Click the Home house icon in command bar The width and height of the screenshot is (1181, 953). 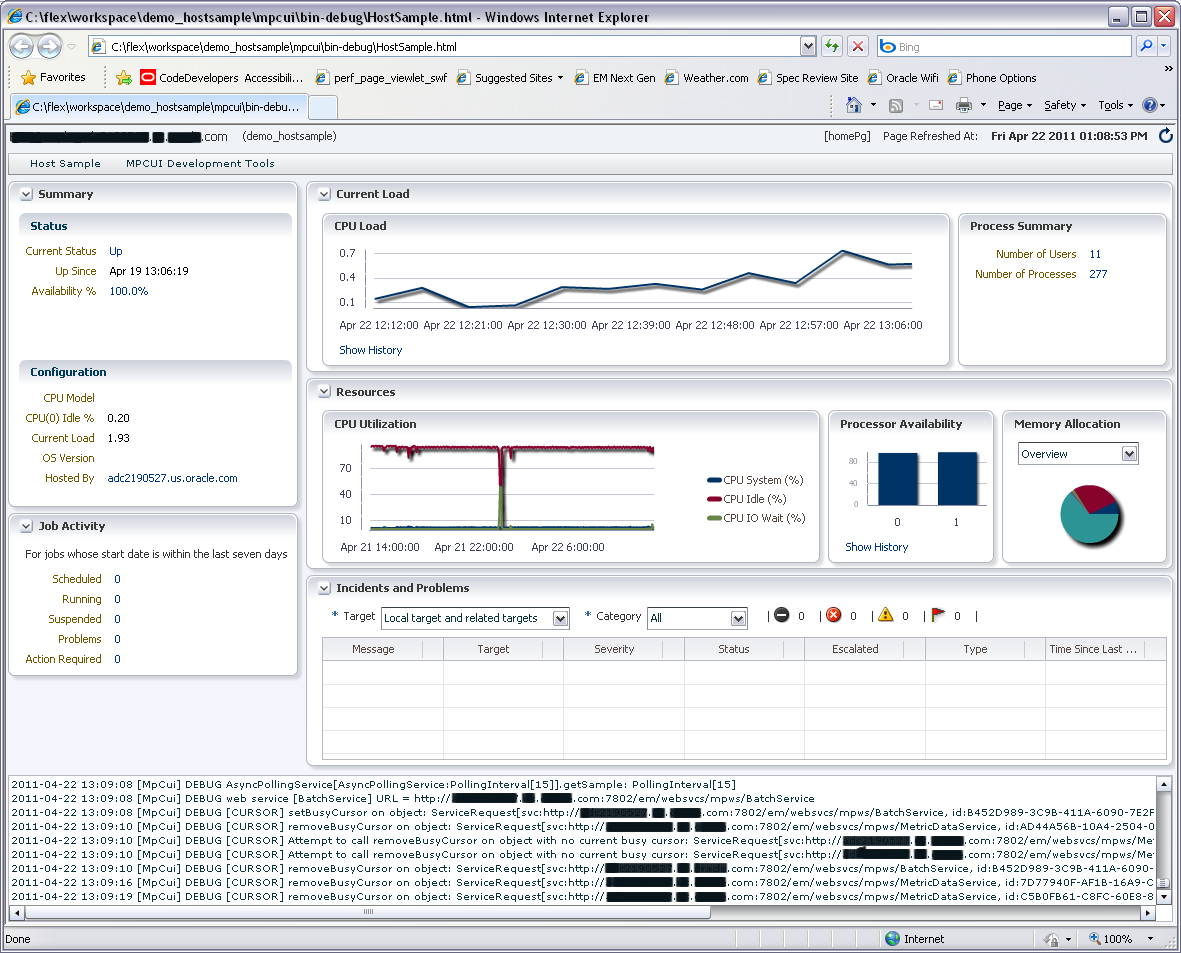click(x=853, y=105)
